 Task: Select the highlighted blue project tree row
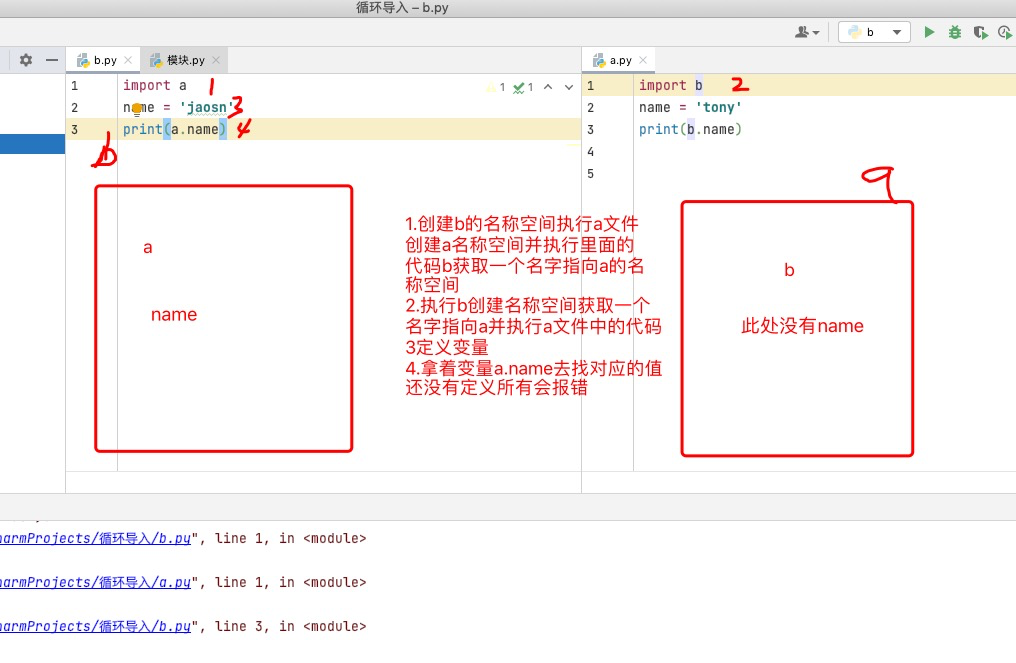coord(32,144)
